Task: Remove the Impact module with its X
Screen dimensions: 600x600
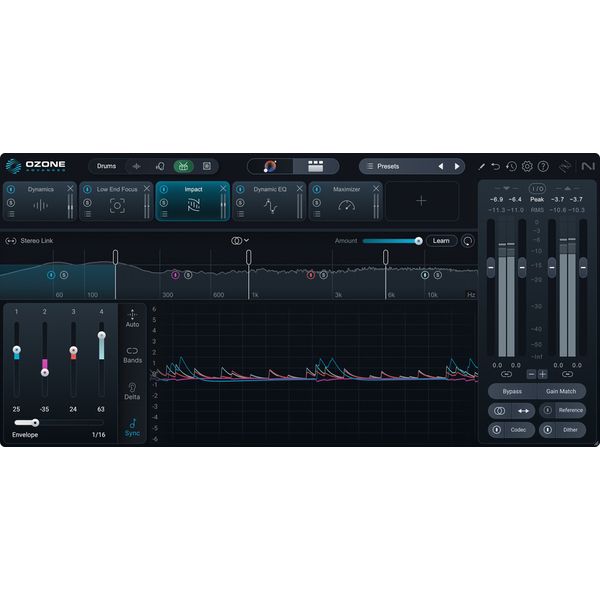Action: (223, 188)
